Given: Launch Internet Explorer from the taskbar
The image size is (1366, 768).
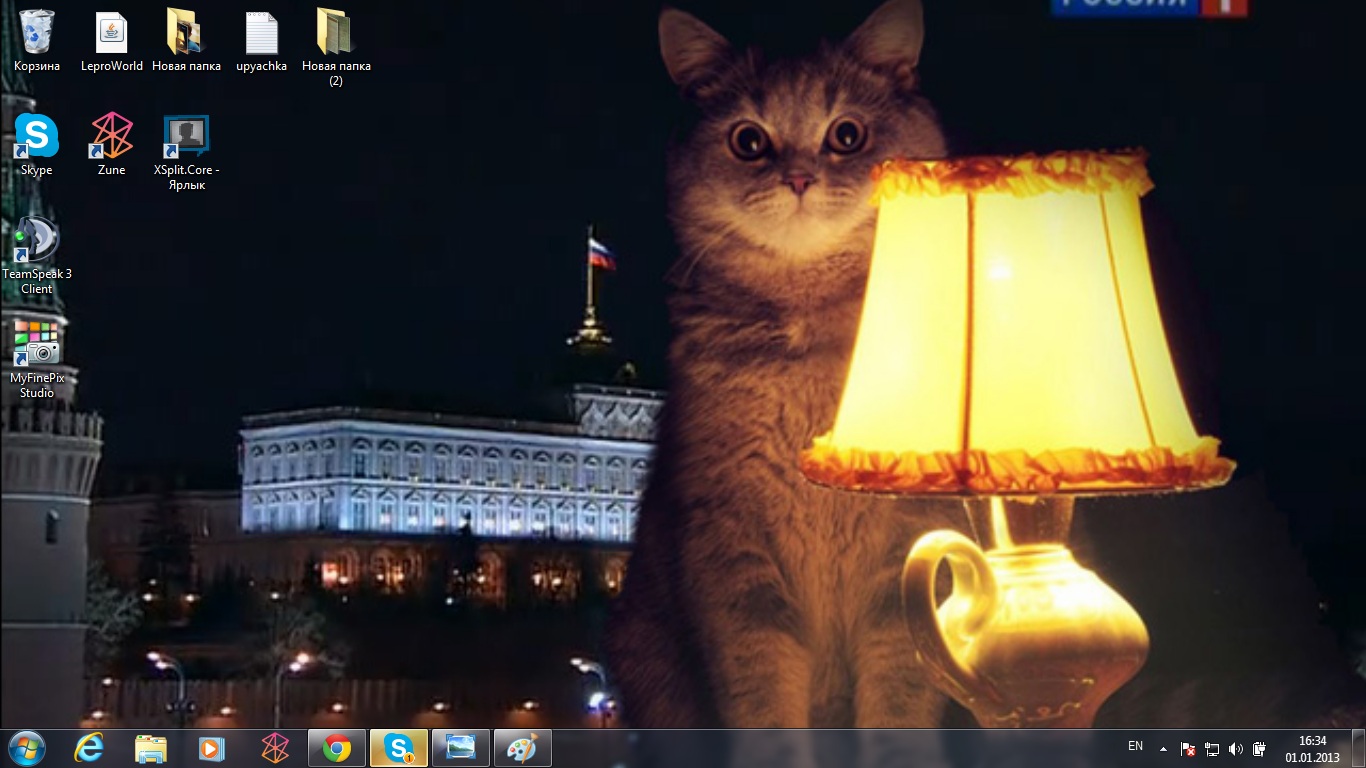Looking at the screenshot, I should click(89, 748).
